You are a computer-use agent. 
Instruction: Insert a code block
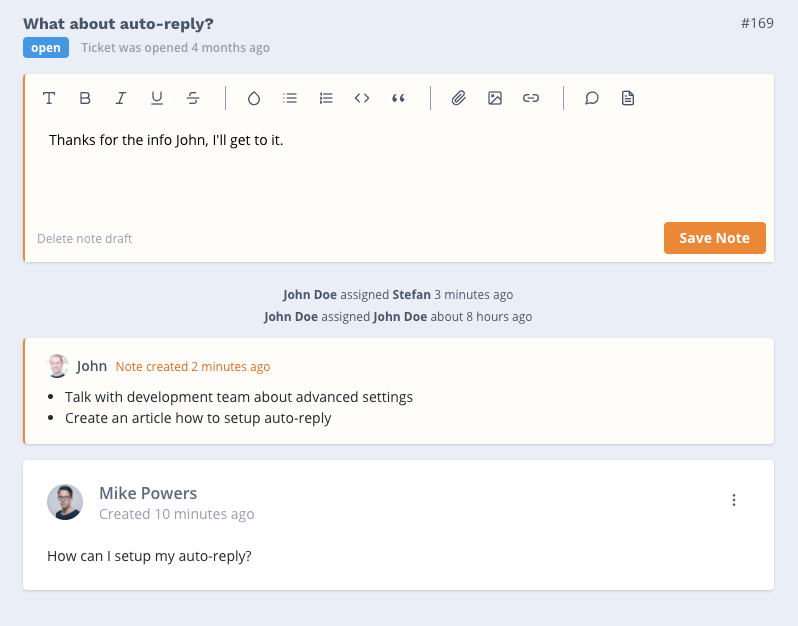coord(362,98)
